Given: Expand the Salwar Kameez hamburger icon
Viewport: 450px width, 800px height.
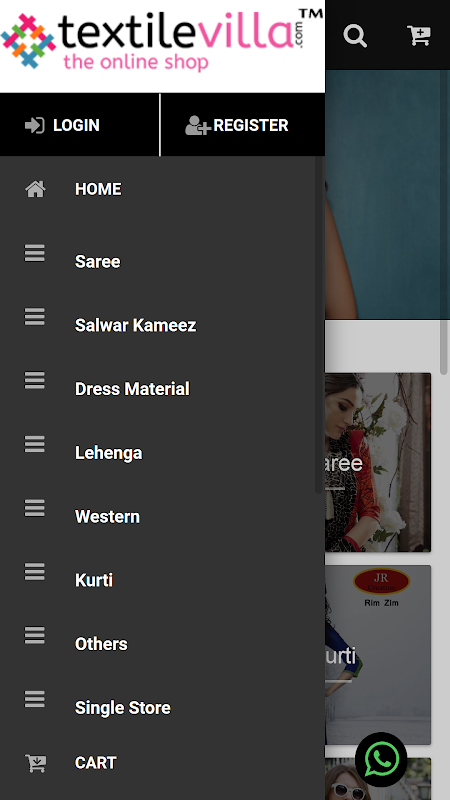Looking at the screenshot, I should click(x=35, y=317).
